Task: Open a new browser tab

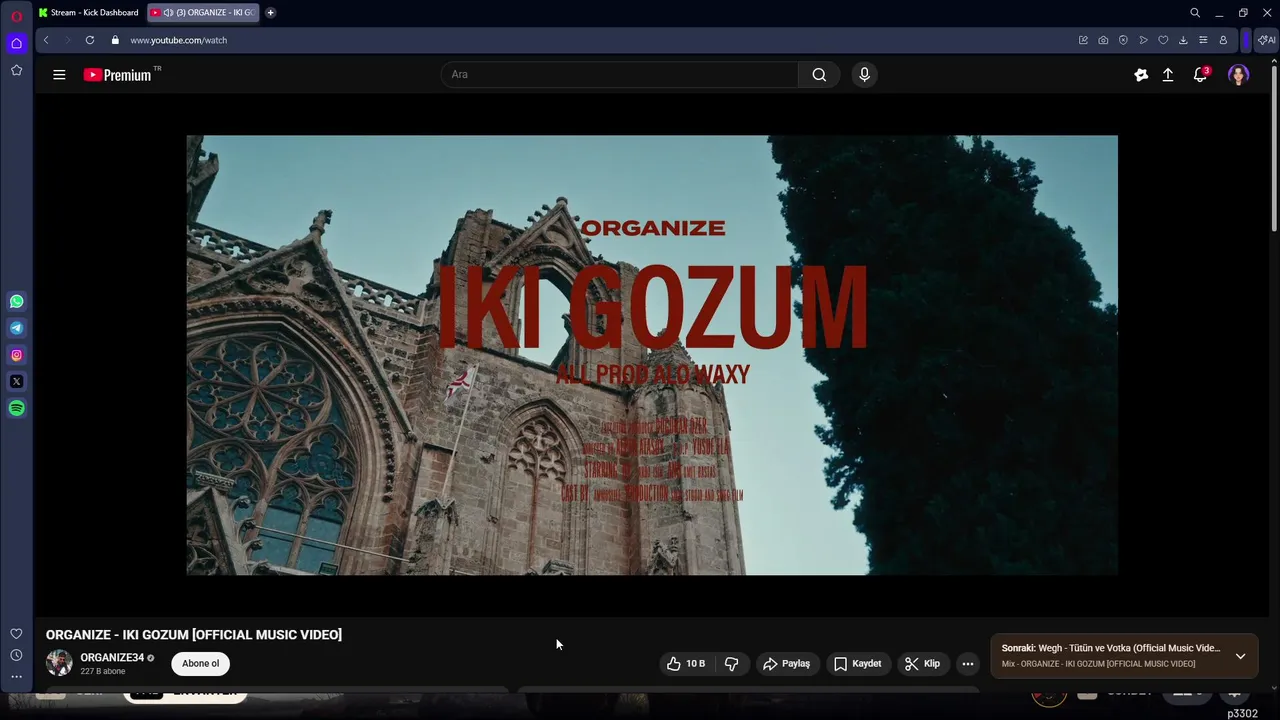Action: 270,13
